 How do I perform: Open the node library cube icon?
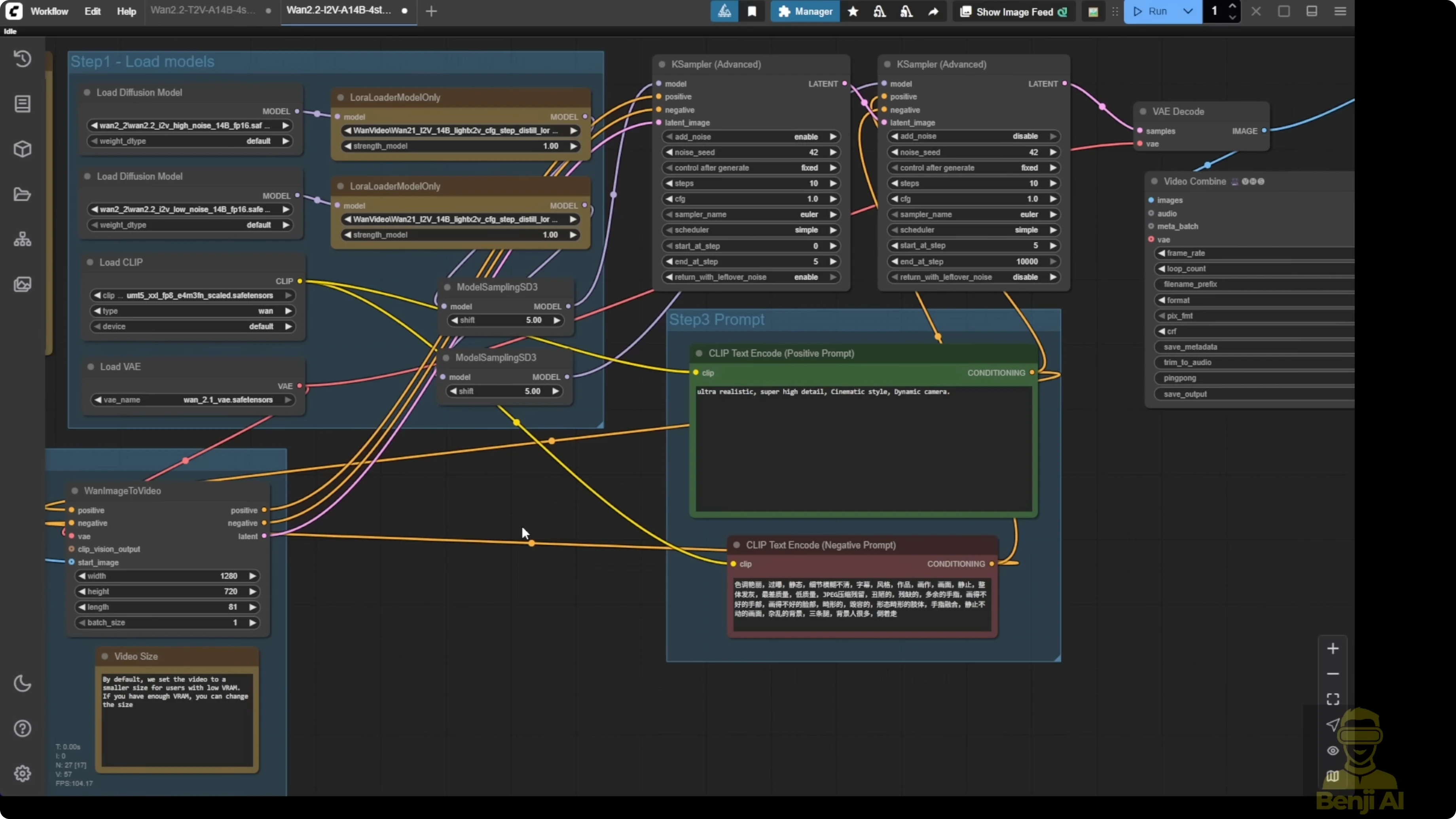click(x=22, y=149)
